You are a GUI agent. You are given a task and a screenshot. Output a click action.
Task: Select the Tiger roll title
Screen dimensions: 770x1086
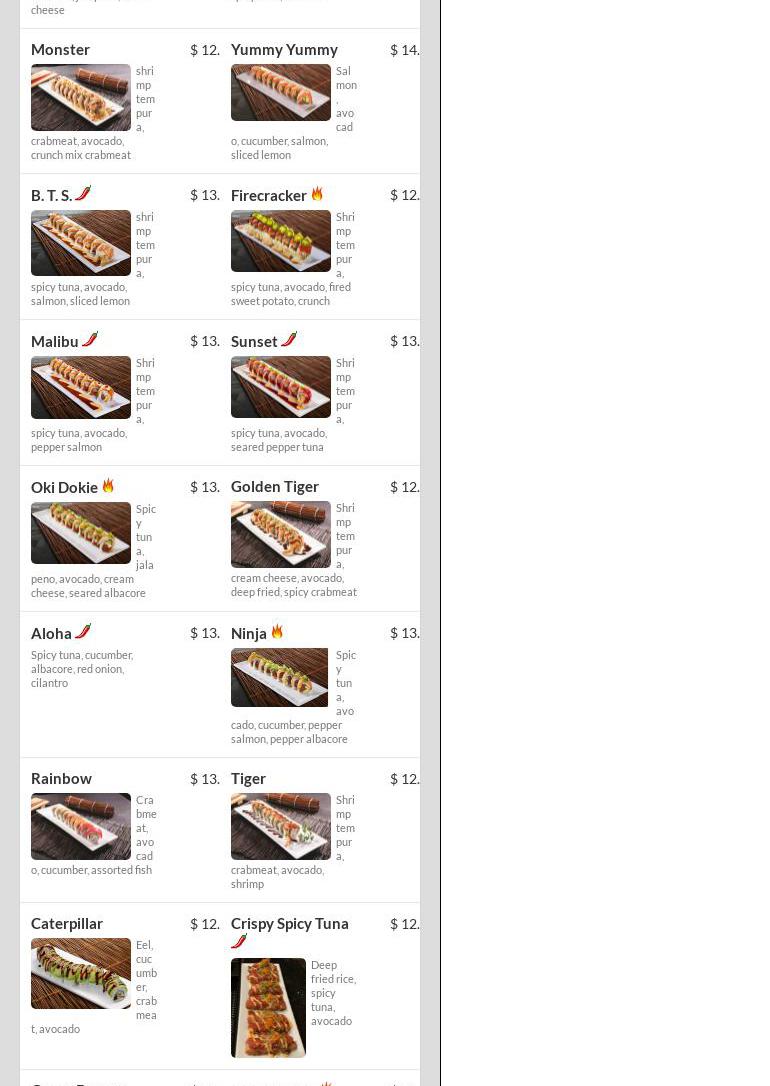tap(249, 779)
